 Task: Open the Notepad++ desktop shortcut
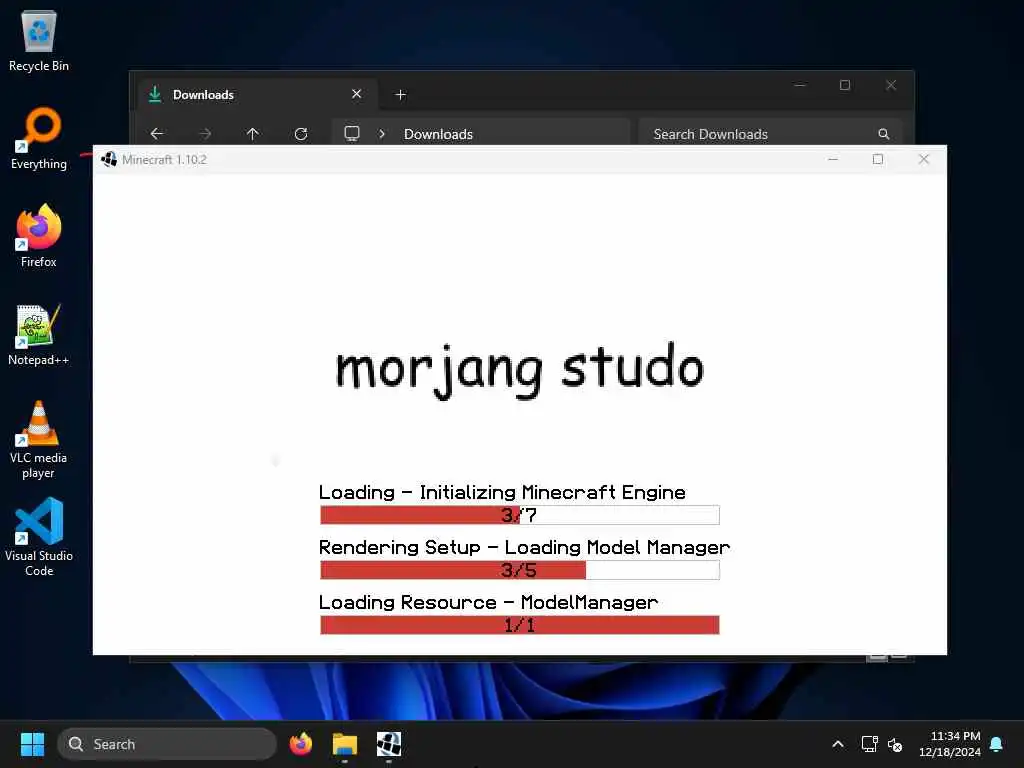tap(39, 334)
